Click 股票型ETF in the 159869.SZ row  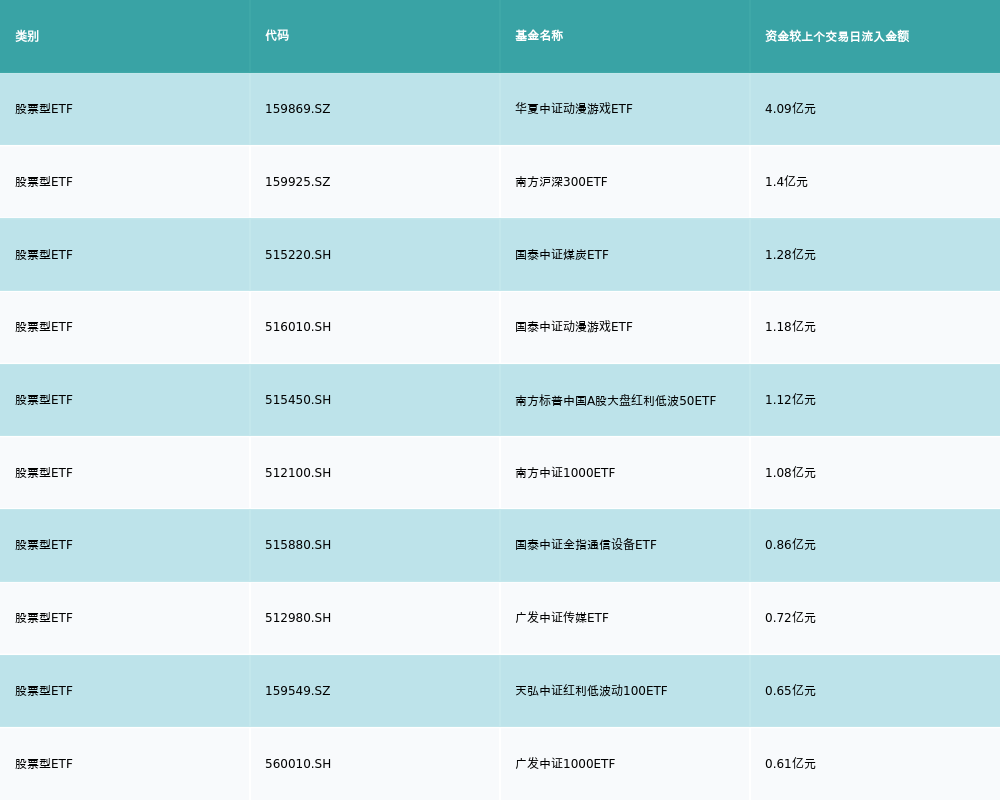coord(44,109)
